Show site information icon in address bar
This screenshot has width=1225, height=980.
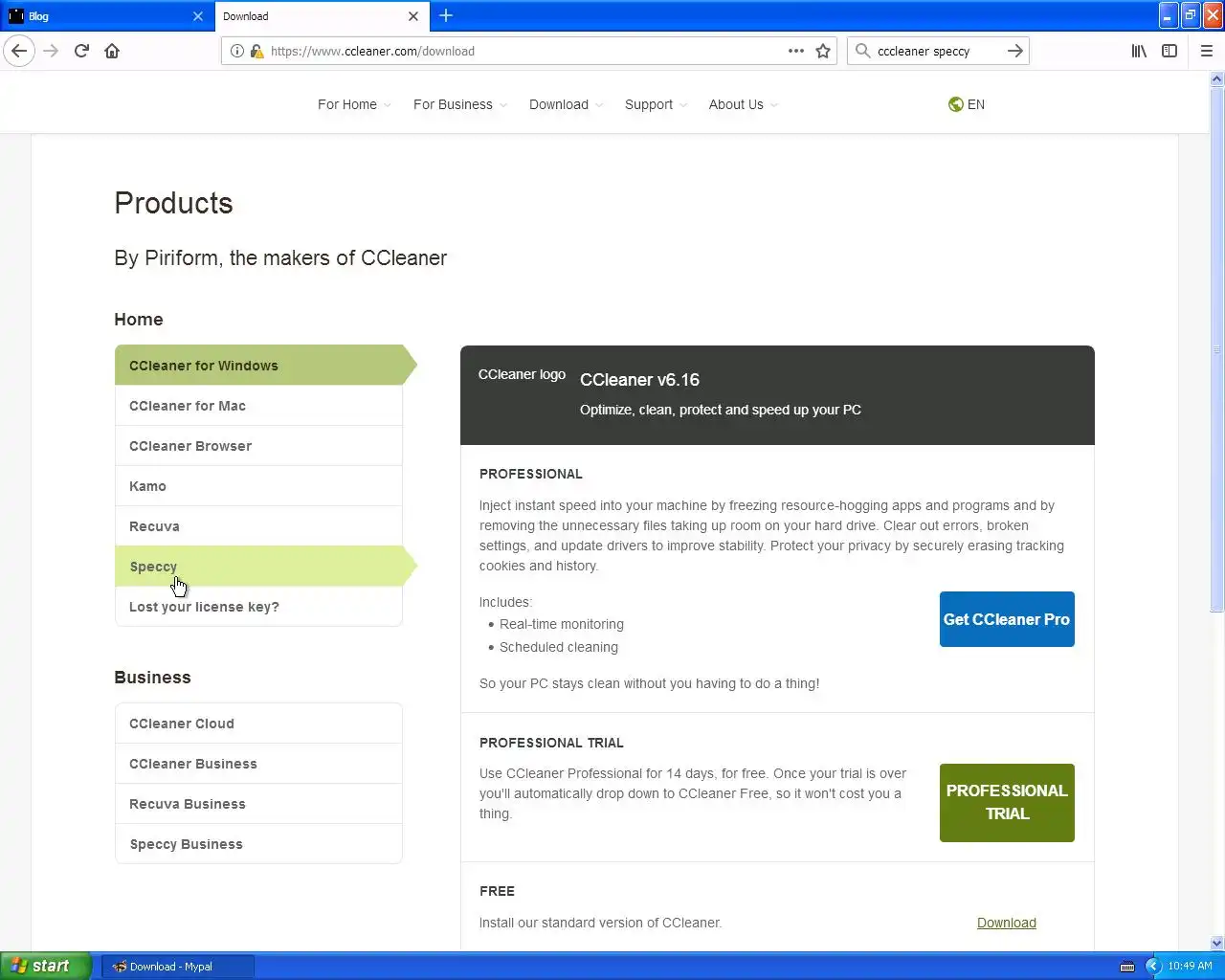point(237,51)
